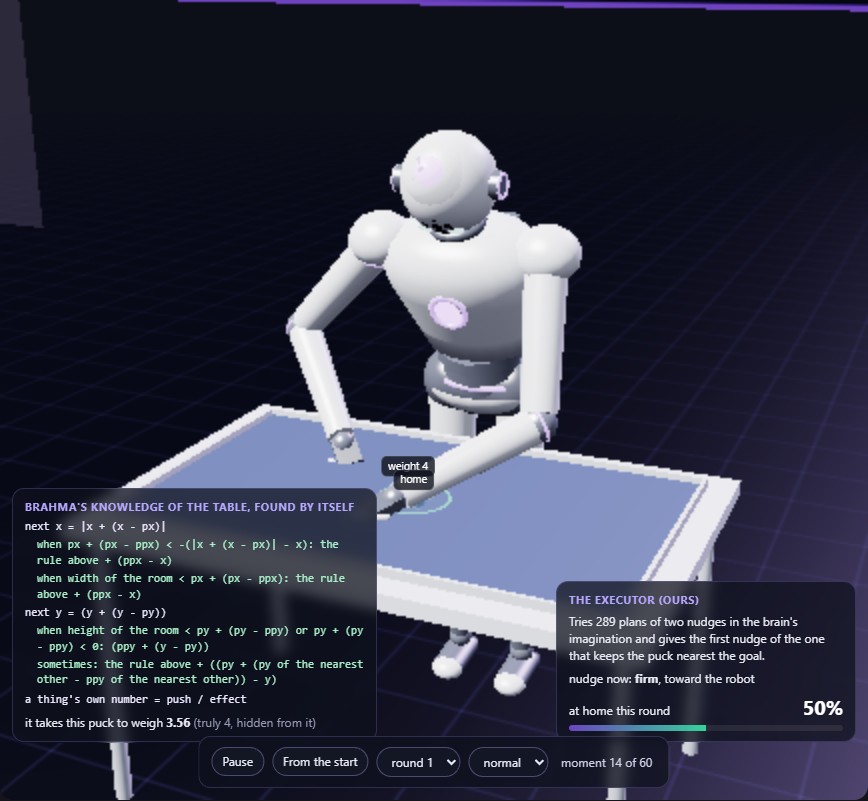Viewport: 868px width, 801px height.
Task: Click the 'width of the room' condition line
Action: click(x=190, y=586)
